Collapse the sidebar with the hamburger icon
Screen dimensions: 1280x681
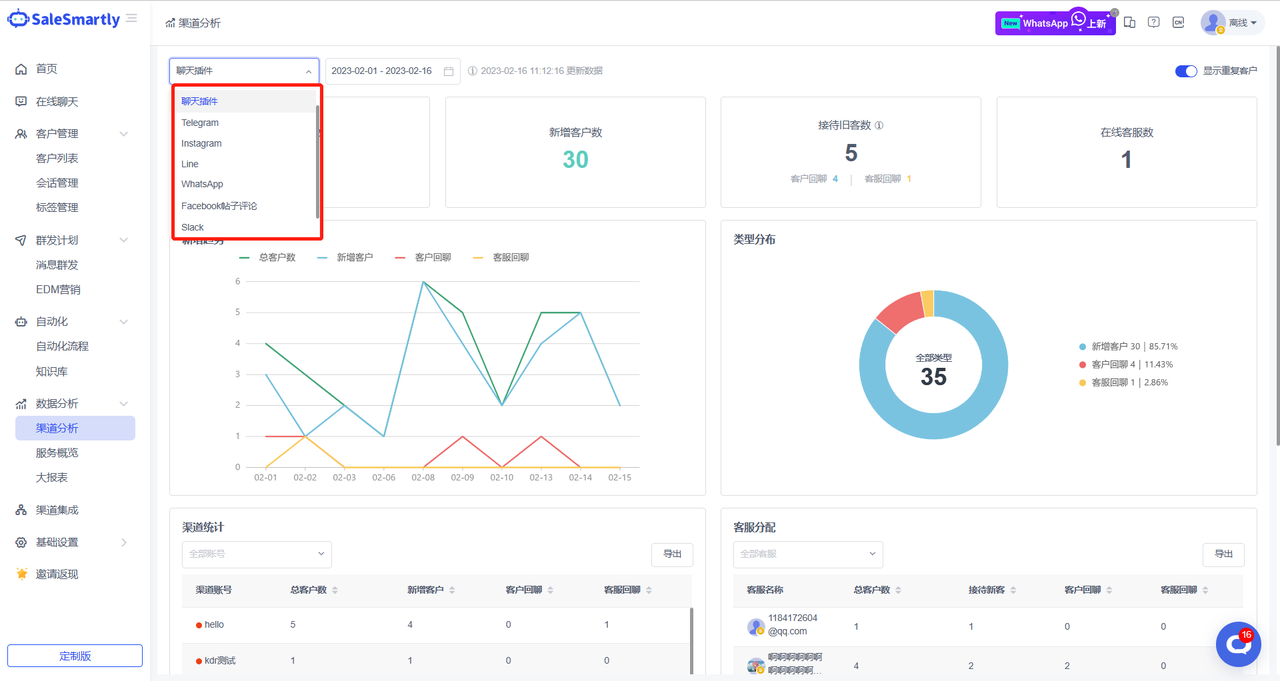coord(132,19)
